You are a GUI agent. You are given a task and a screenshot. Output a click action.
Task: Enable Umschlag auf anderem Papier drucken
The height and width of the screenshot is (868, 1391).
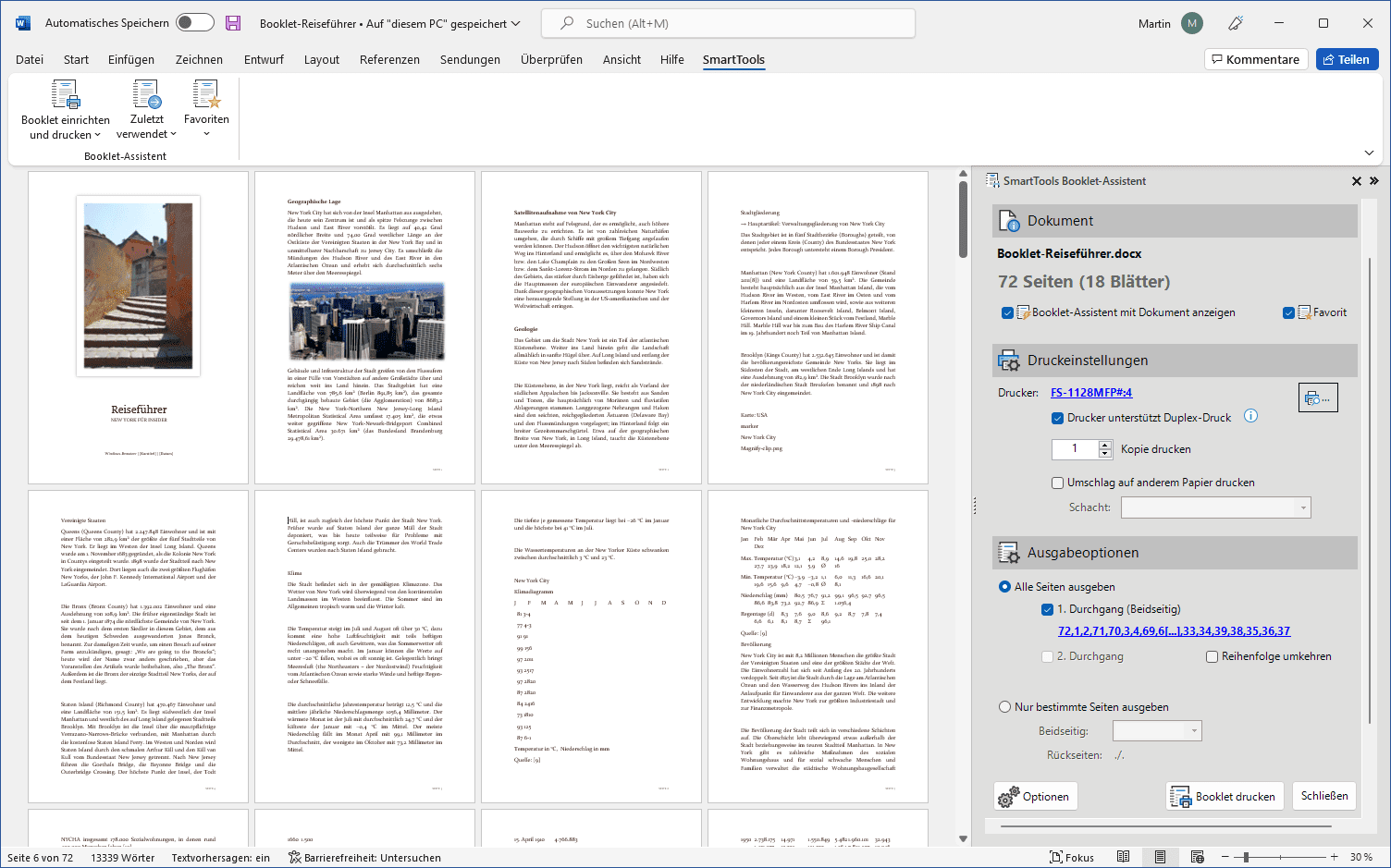pyautogui.click(x=1057, y=483)
